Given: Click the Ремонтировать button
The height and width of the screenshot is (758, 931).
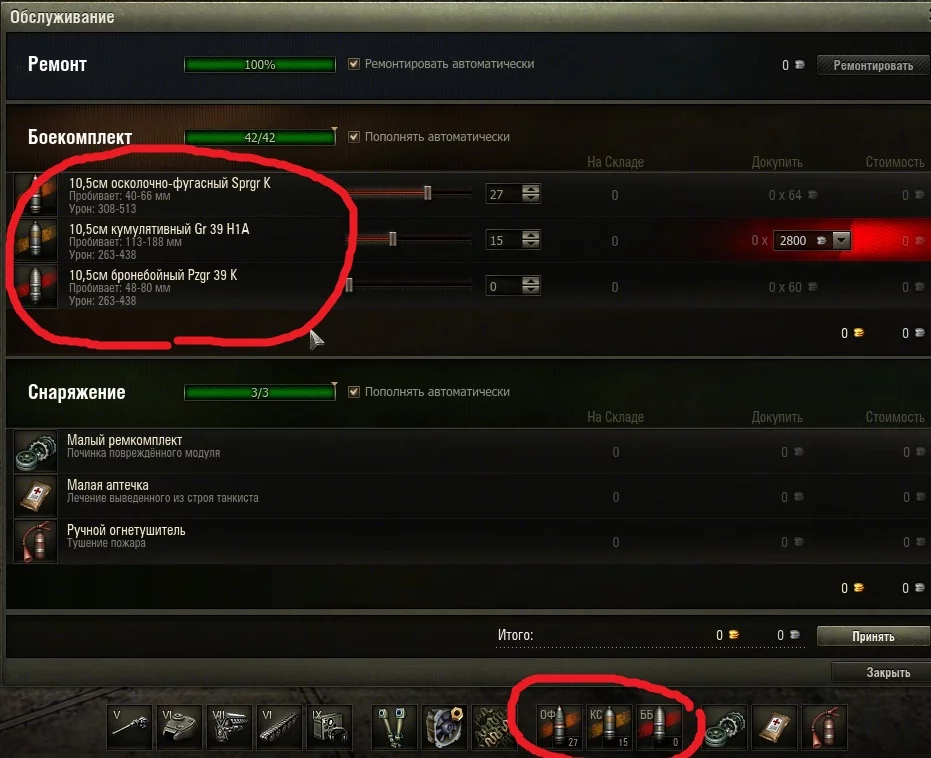Looking at the screenshot, I should 873,65.
